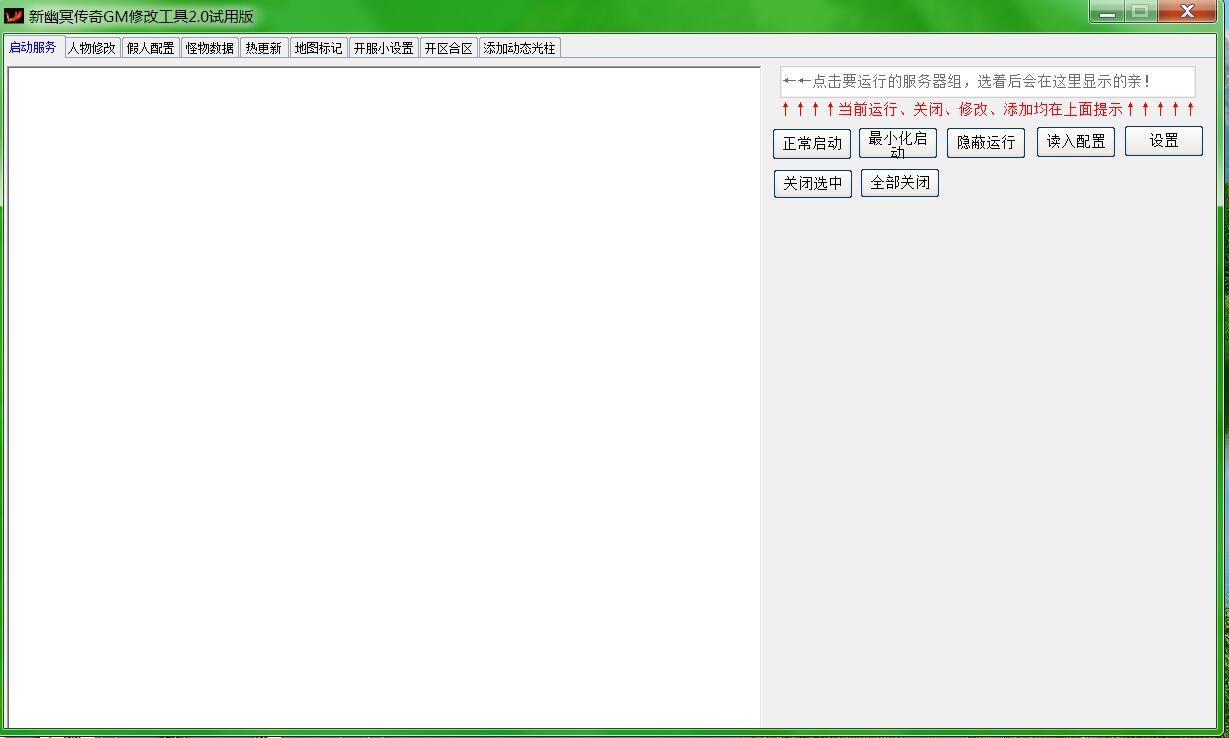Open the 开区合区 tab
The width and height of the screenshot is (1229, 738).
(x=448, y=48)
